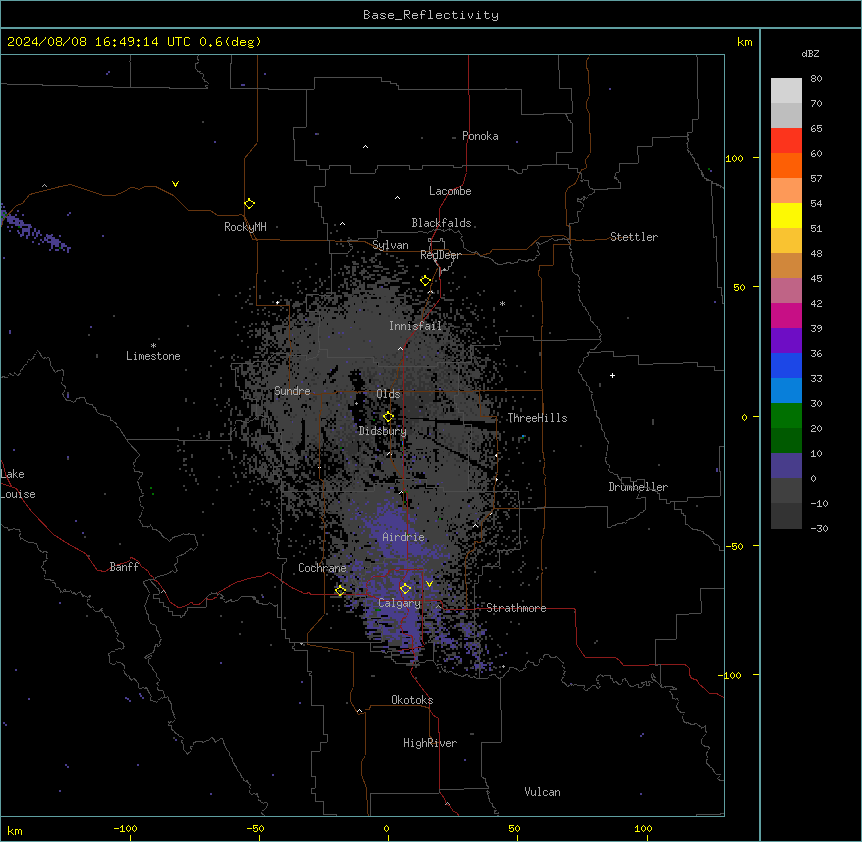
Task: Pick the salmon 57 to 54 dBZ swatch
Action: pyautogui.click(x=786, y=191)
